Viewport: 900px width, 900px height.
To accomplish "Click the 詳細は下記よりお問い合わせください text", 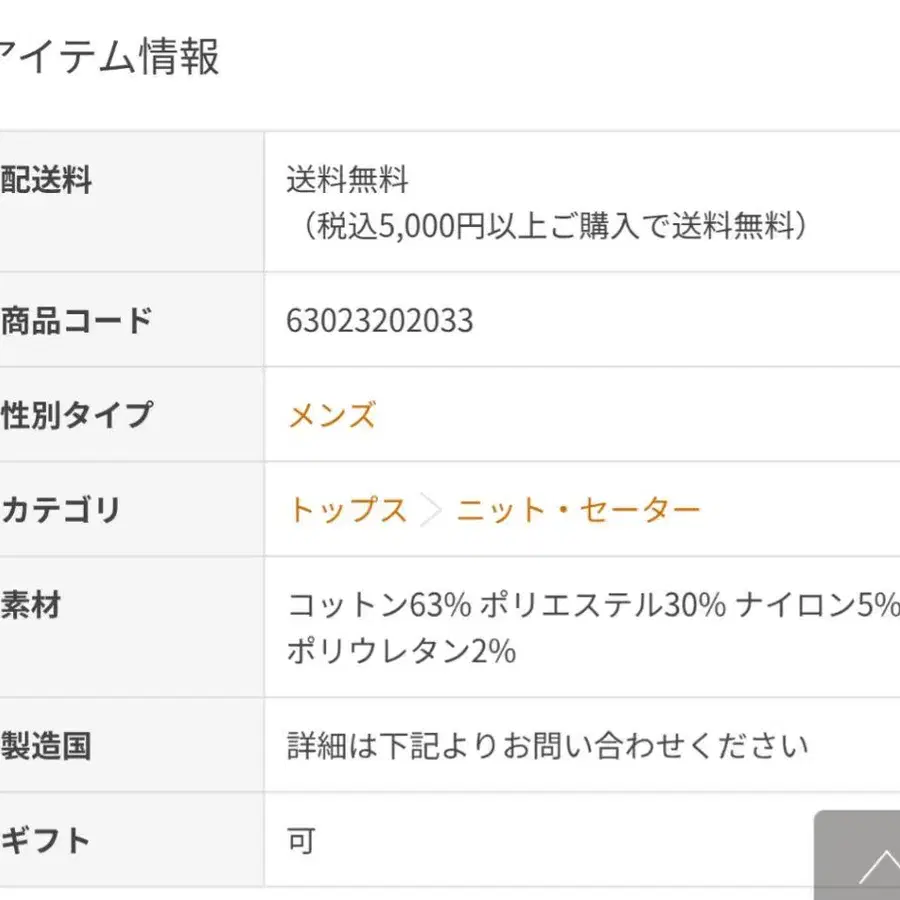I will (x=548, y=746).
